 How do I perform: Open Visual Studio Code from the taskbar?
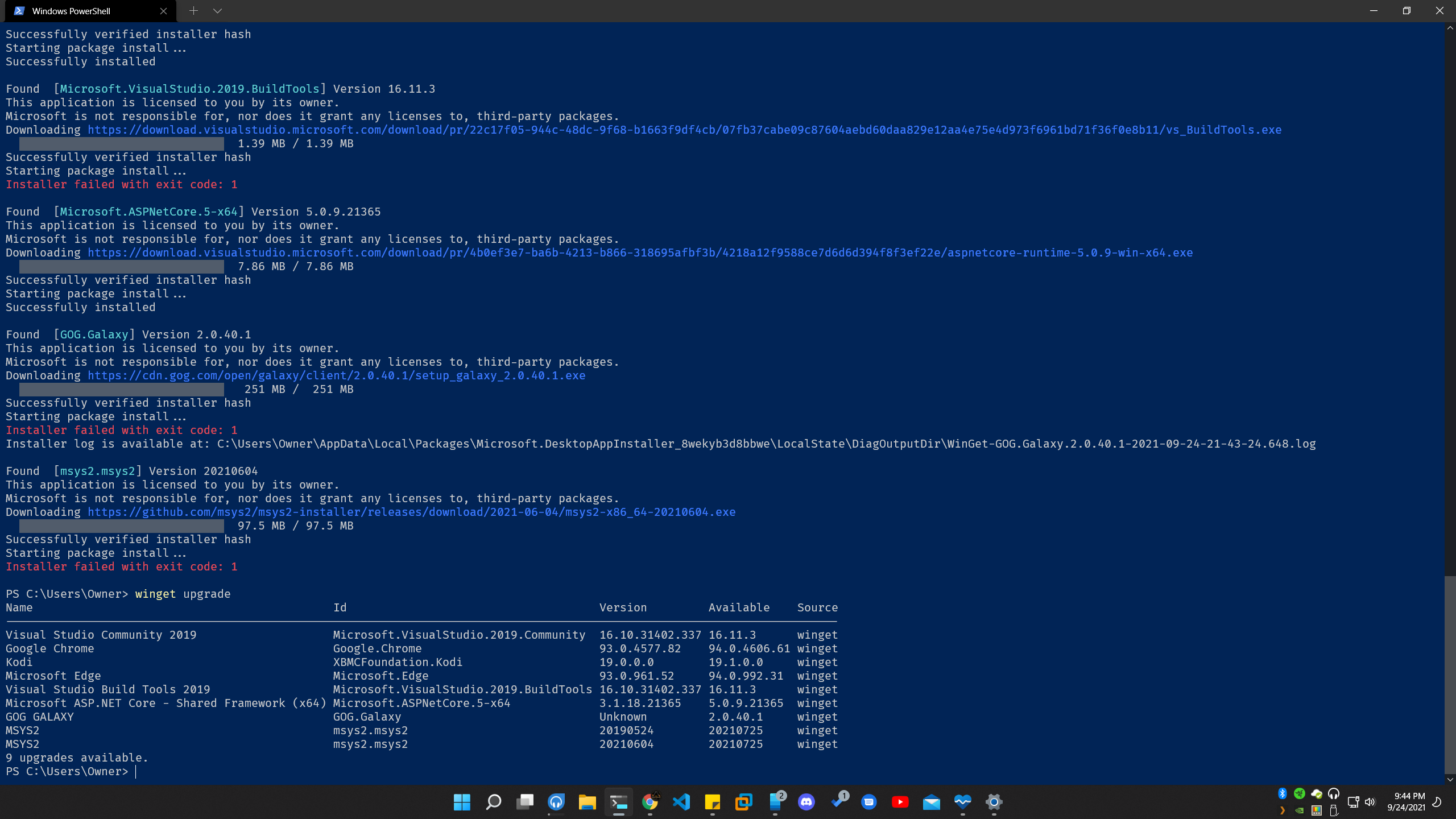[681, 802]
